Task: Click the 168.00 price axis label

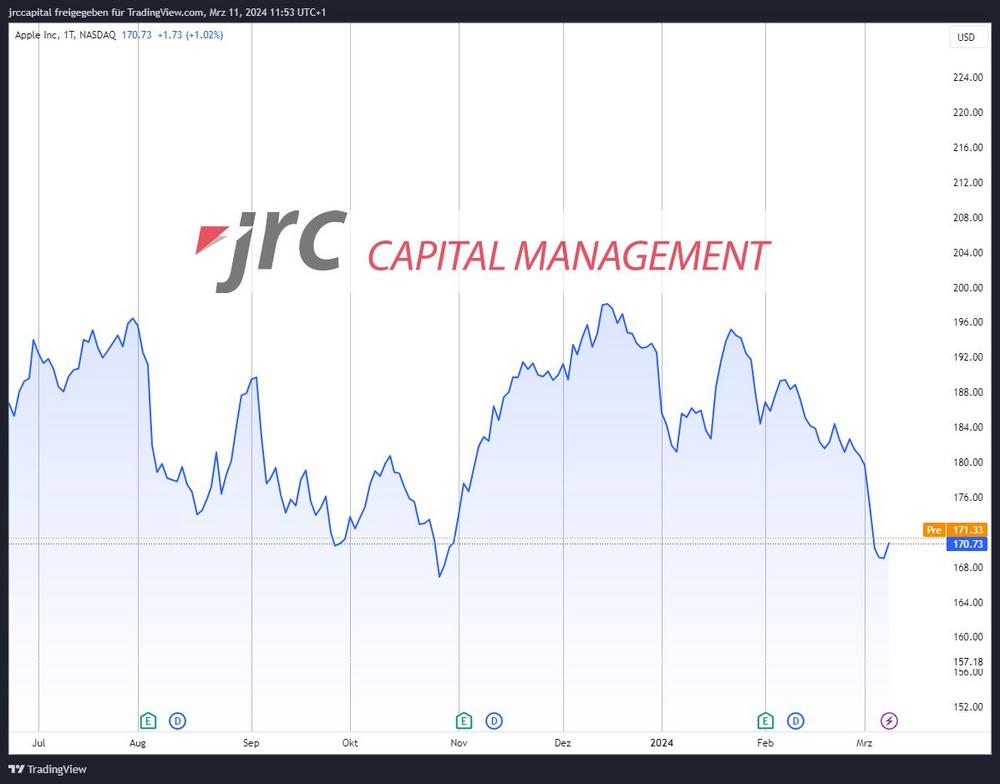Action: click(x=967, y=567)
